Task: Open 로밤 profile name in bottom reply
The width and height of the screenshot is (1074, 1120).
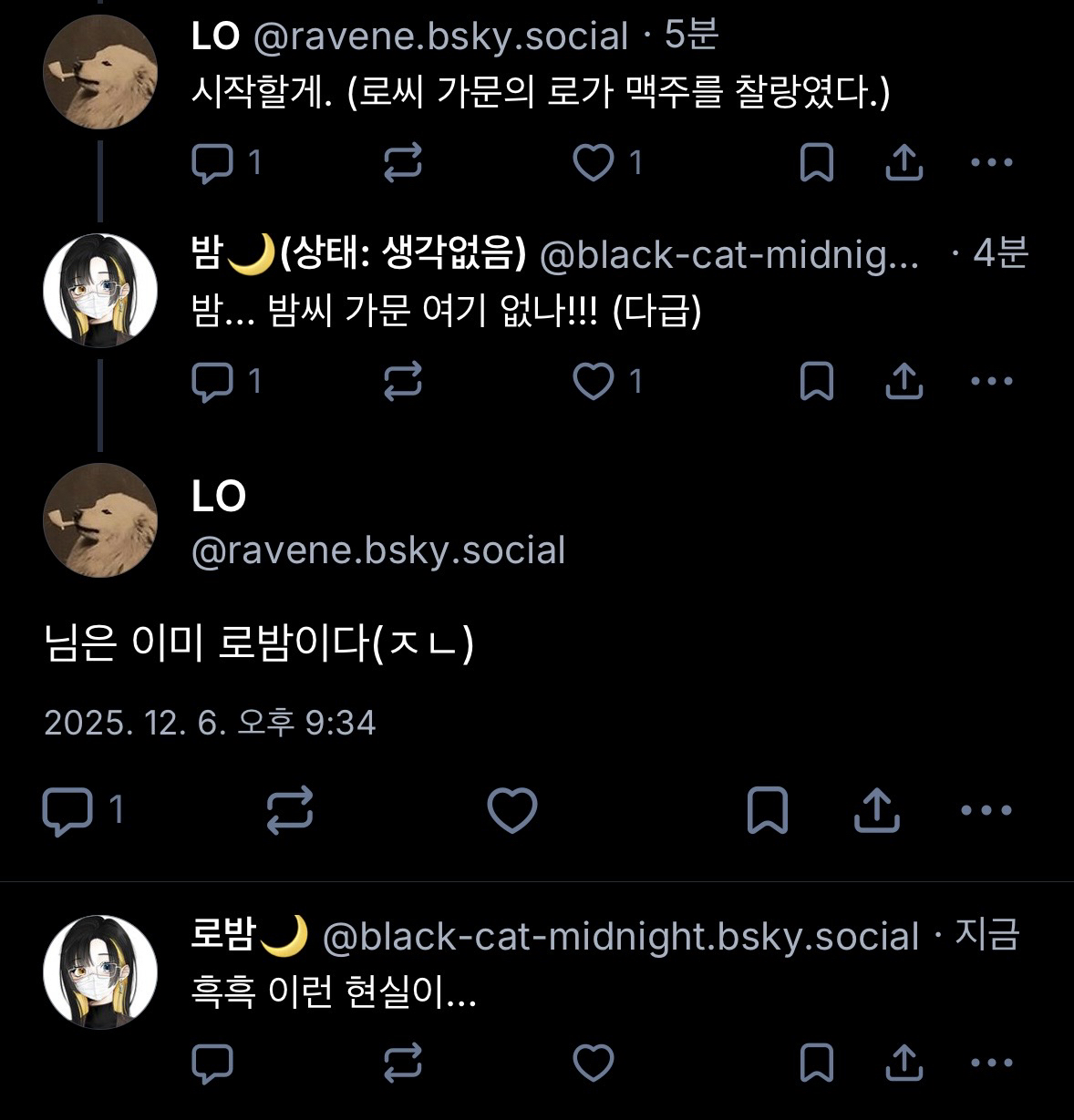Action: (222, 936)
